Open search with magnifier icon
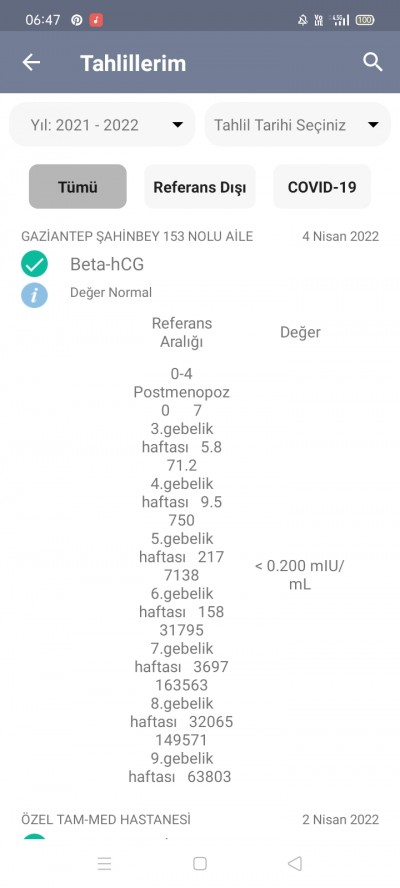400x888 pixels. pos(372,62)
